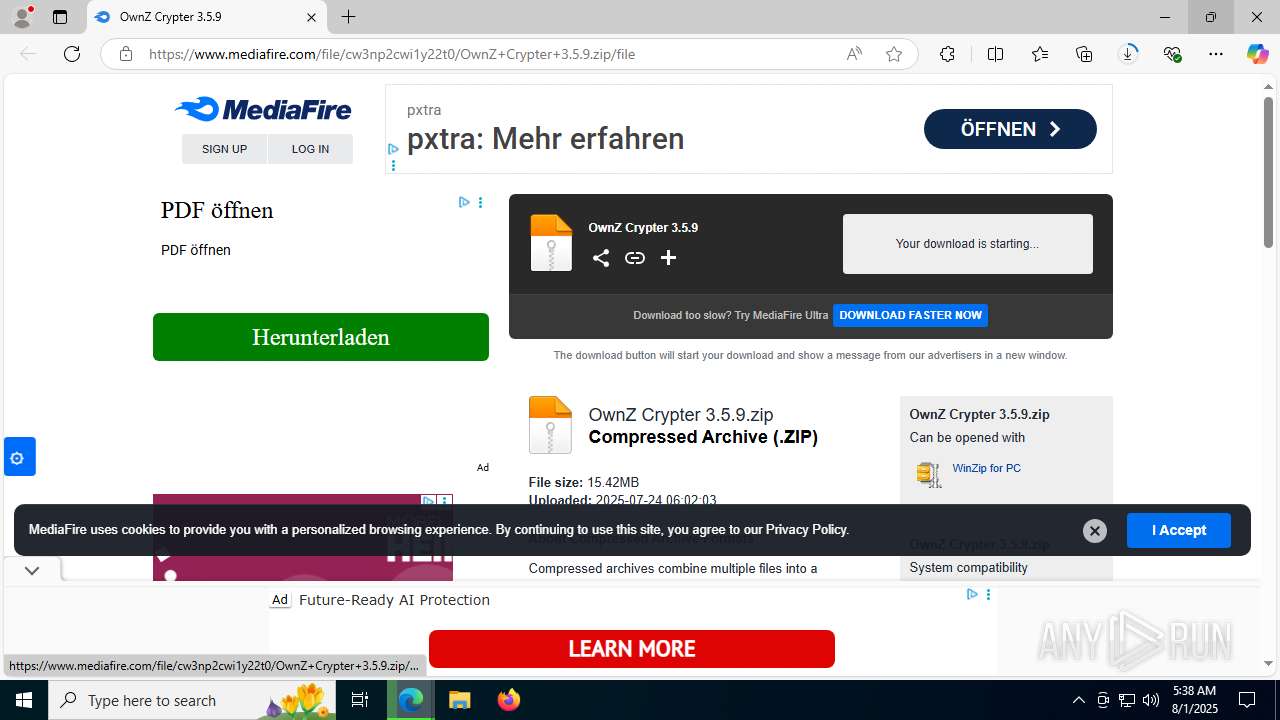Open the Extensions puzzle icon

[x=947, y=54]
